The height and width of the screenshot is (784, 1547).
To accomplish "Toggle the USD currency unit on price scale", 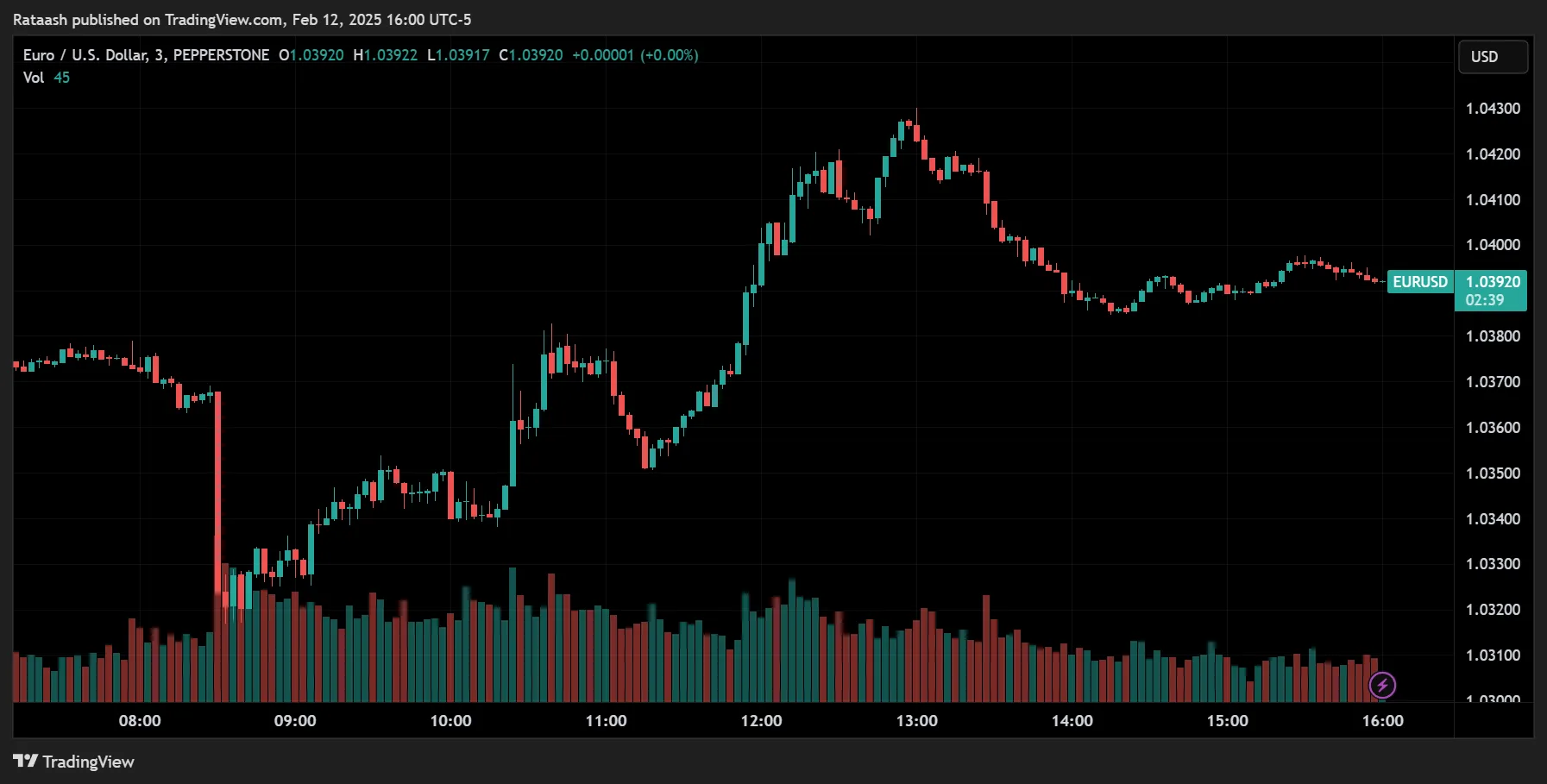I will point(1493,56).
